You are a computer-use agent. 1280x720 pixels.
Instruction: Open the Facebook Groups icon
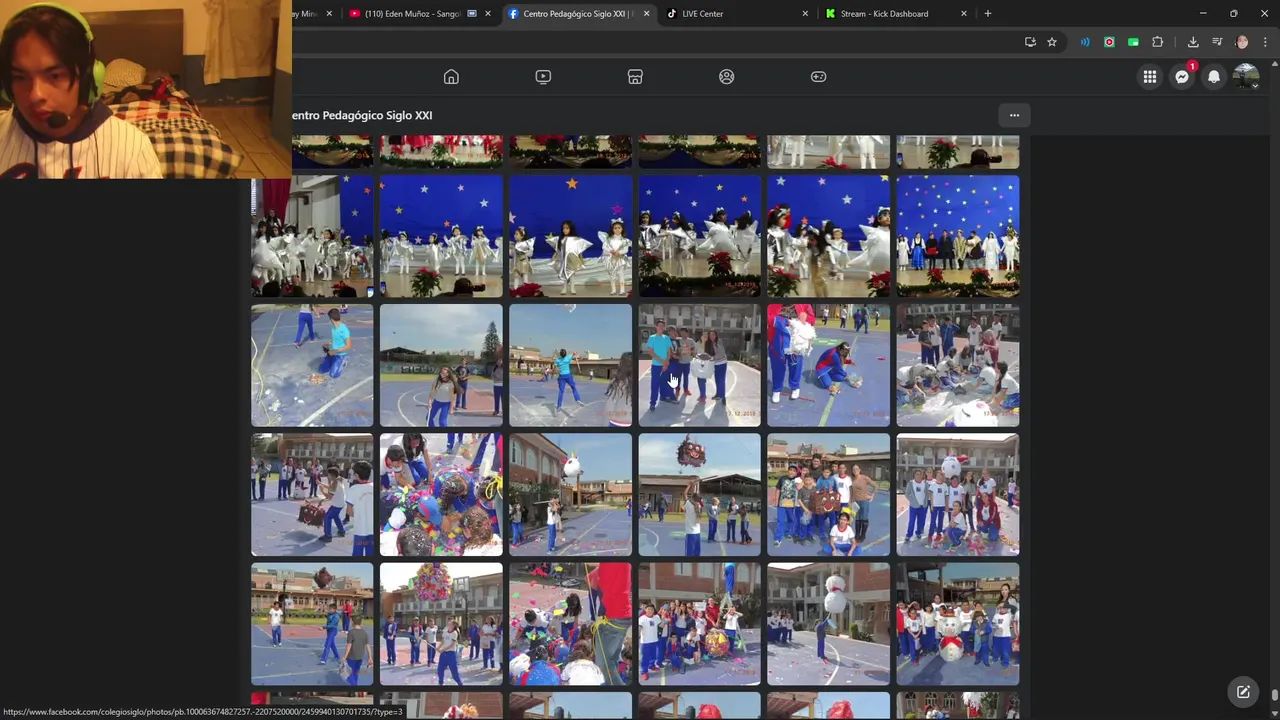[727, 77]
